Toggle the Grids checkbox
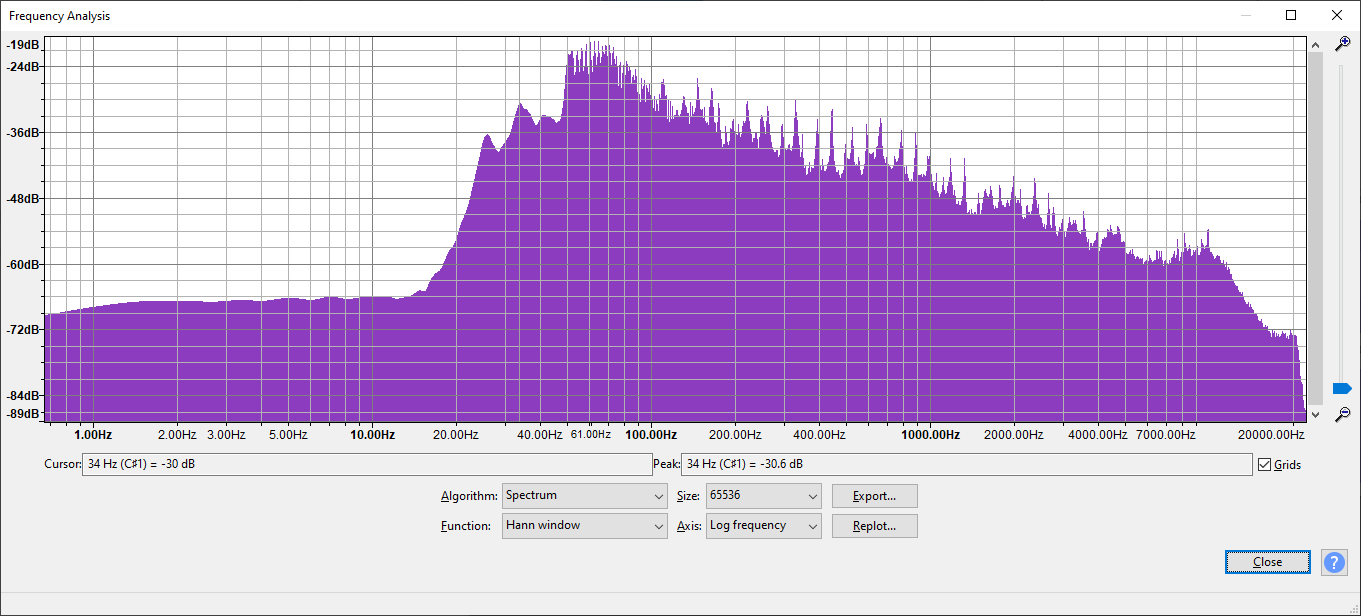The width and height of the screenshot is (1361, 616). (x=1265, y=464)
